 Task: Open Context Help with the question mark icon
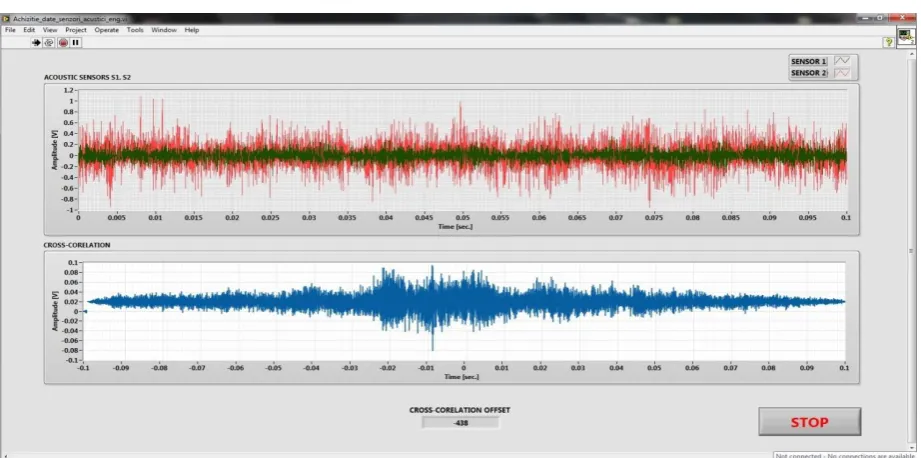click(889, 42)
